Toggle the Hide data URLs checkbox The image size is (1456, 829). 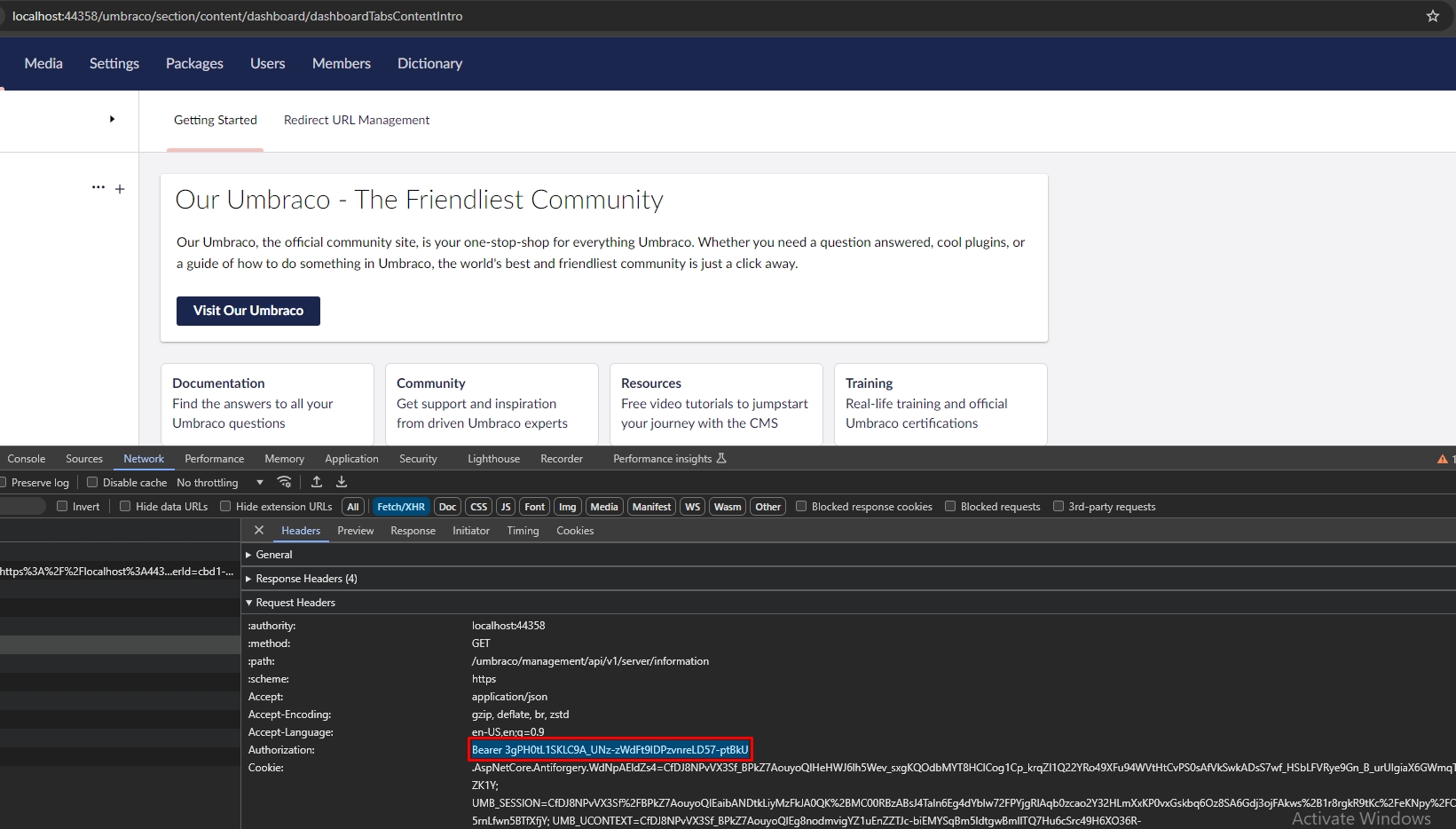tap(125, 507)
